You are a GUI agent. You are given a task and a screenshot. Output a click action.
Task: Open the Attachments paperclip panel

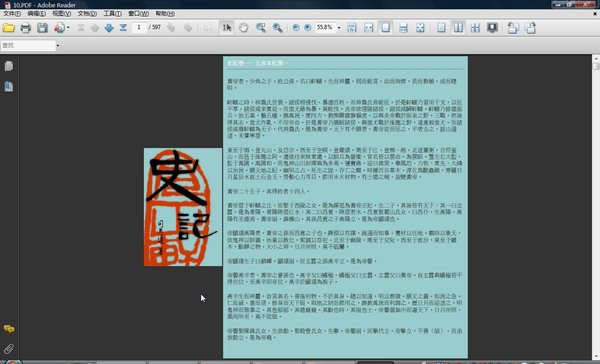(9, 349)
